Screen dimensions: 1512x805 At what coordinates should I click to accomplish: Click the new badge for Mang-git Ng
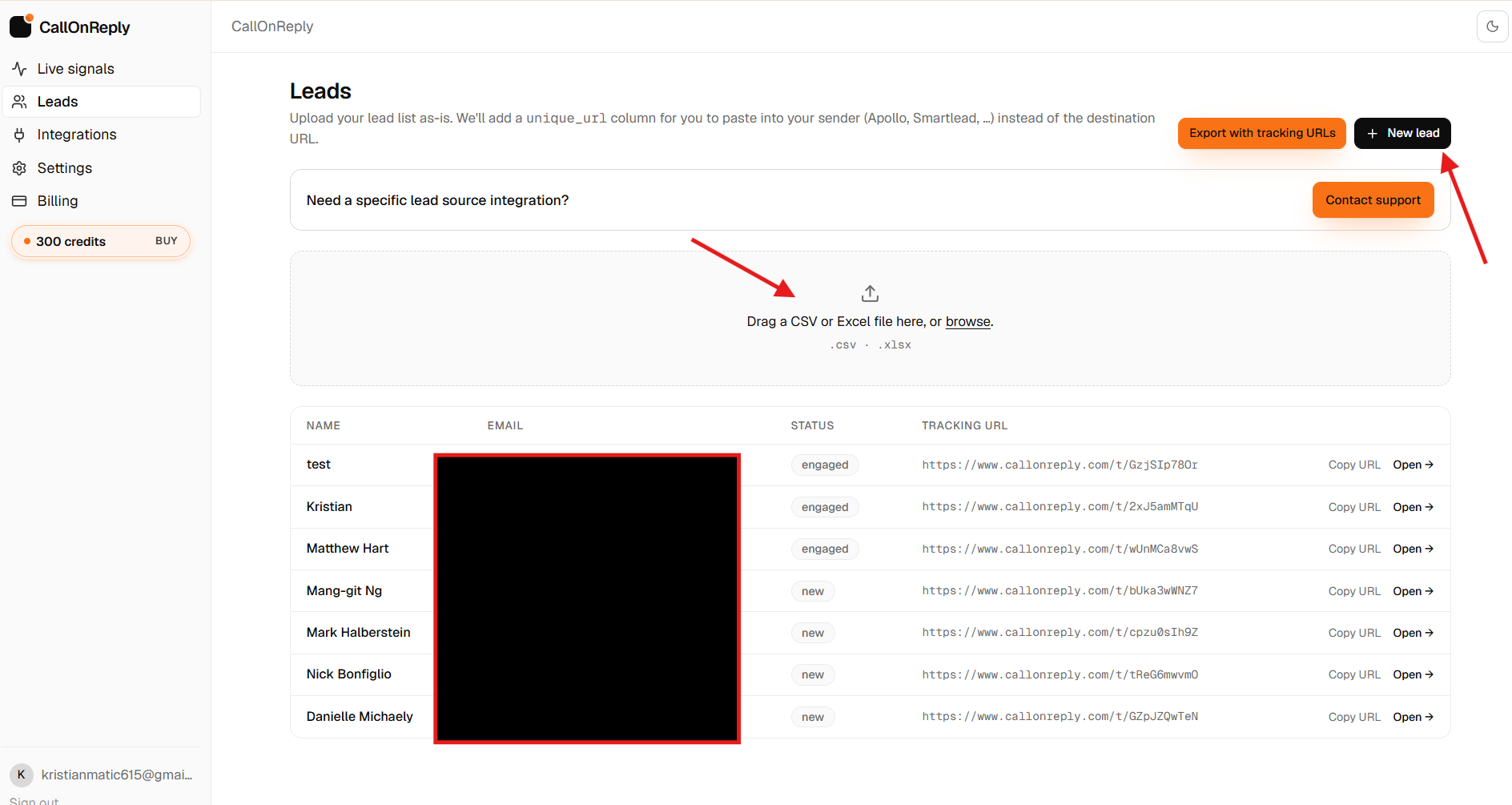click(x=813, y=591)
